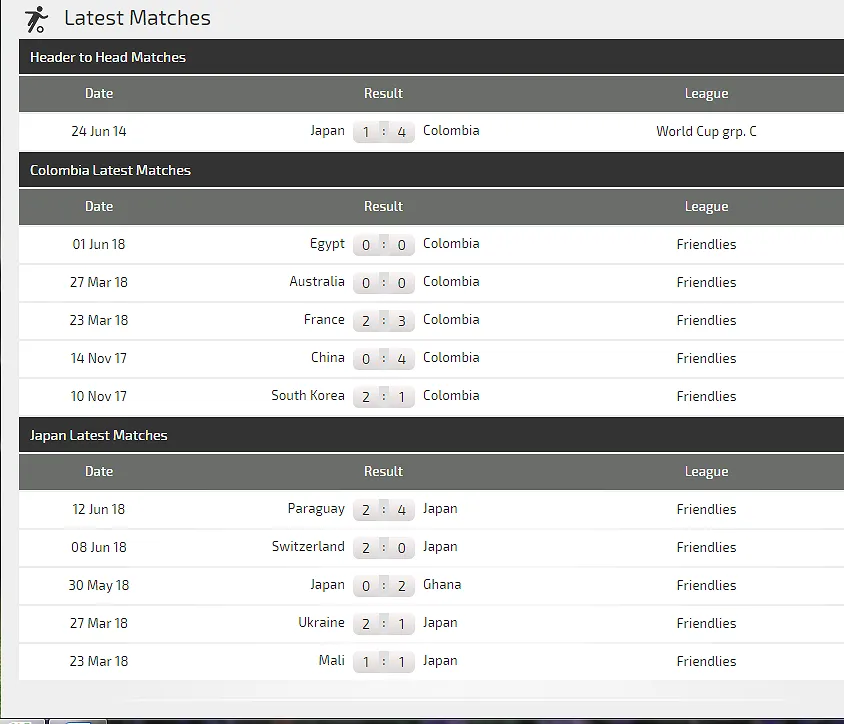Open the Australia team name link

[x=317, y=281]
